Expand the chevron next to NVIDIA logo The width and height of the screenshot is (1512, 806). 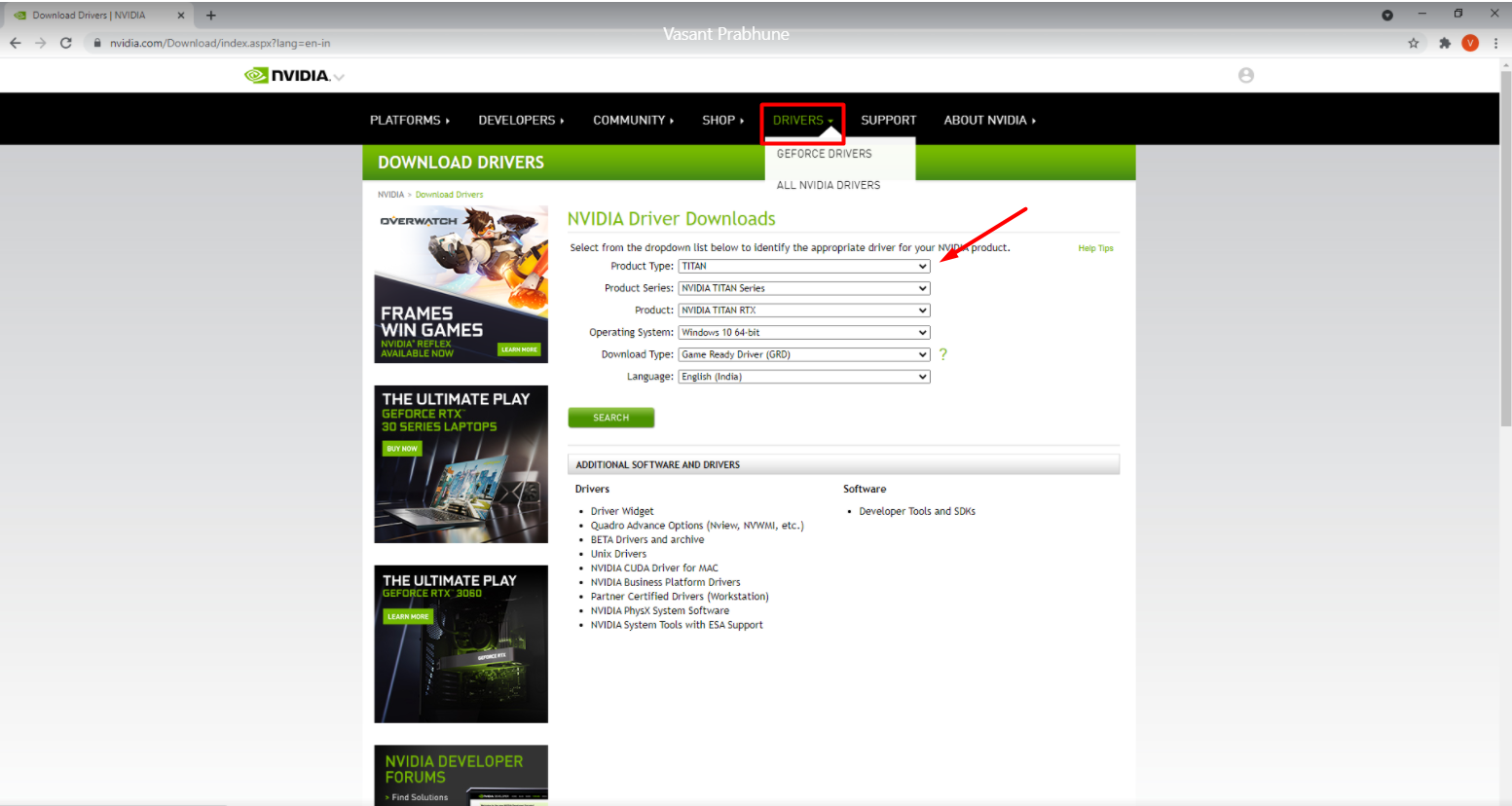[339, 77]
